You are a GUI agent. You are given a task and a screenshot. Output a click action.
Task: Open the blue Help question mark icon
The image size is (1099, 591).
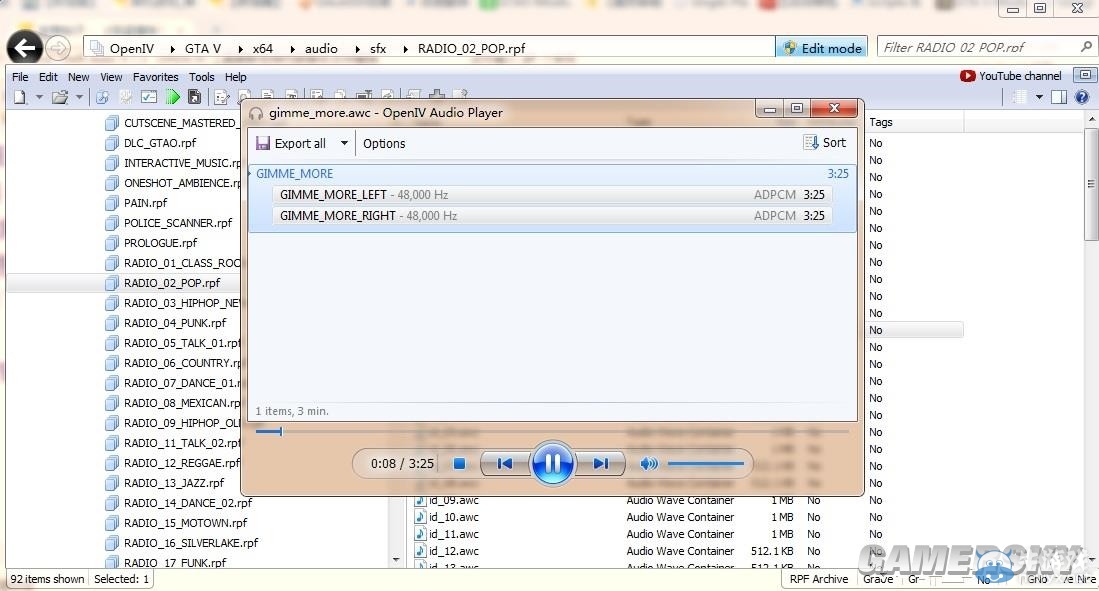pos(1082,97)
